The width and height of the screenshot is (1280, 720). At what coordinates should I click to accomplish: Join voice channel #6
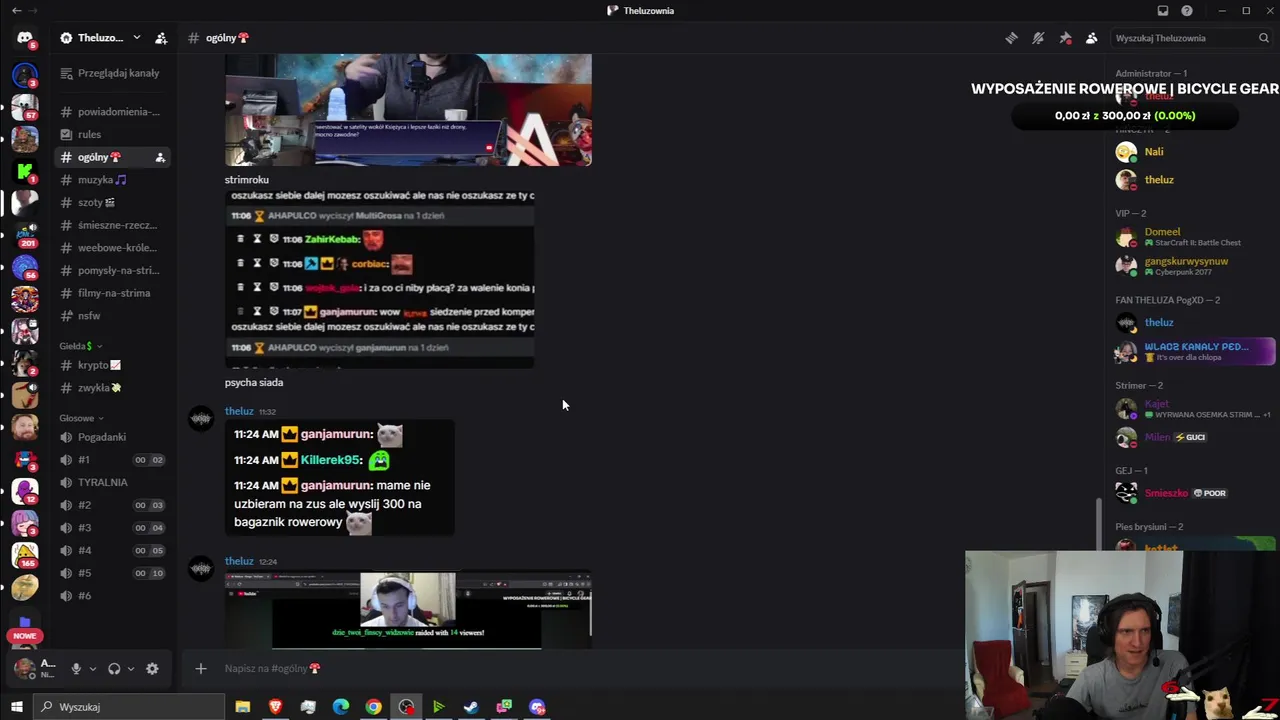(112, 596)
